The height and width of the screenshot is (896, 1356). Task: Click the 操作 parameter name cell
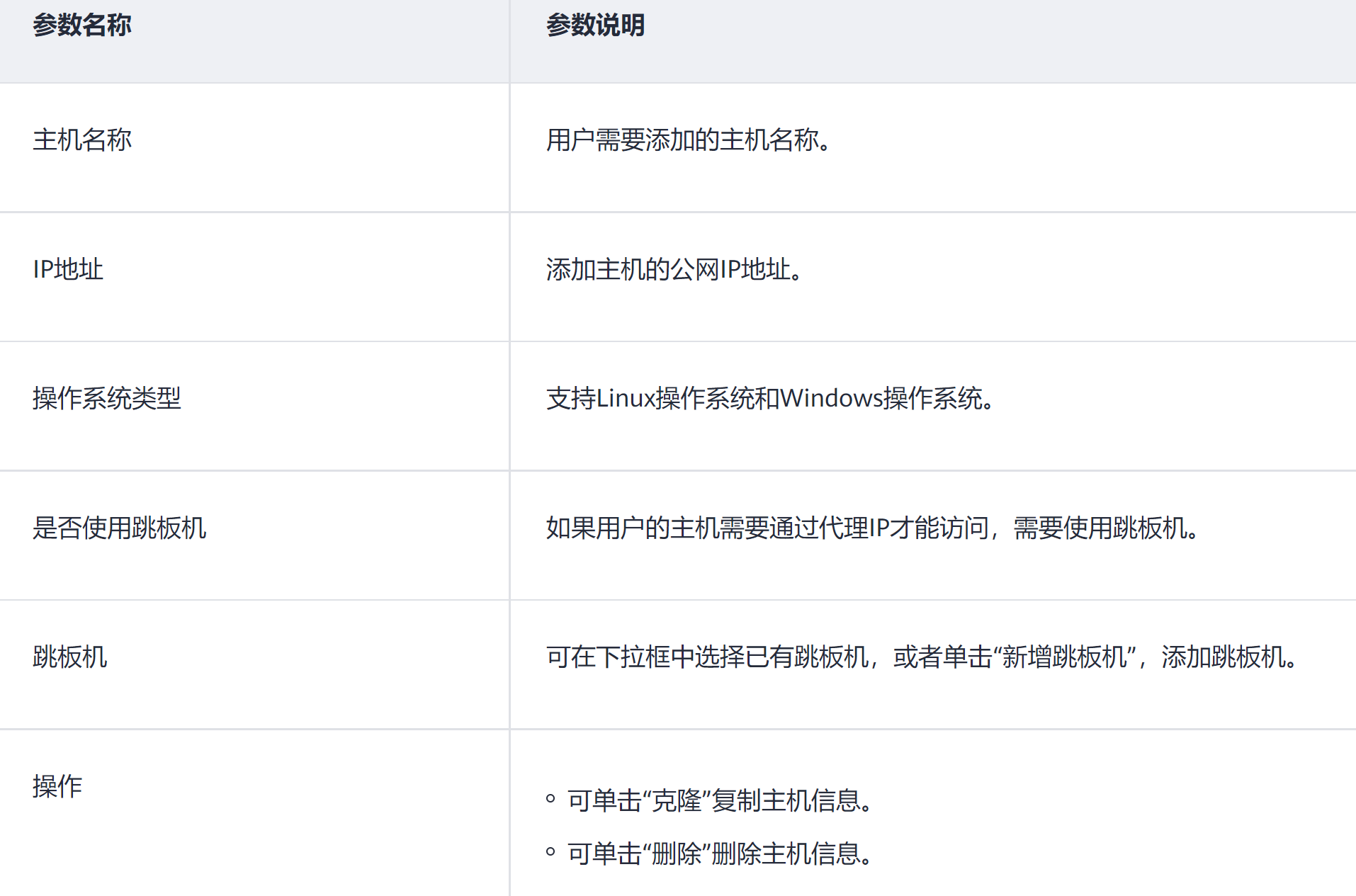57,787
